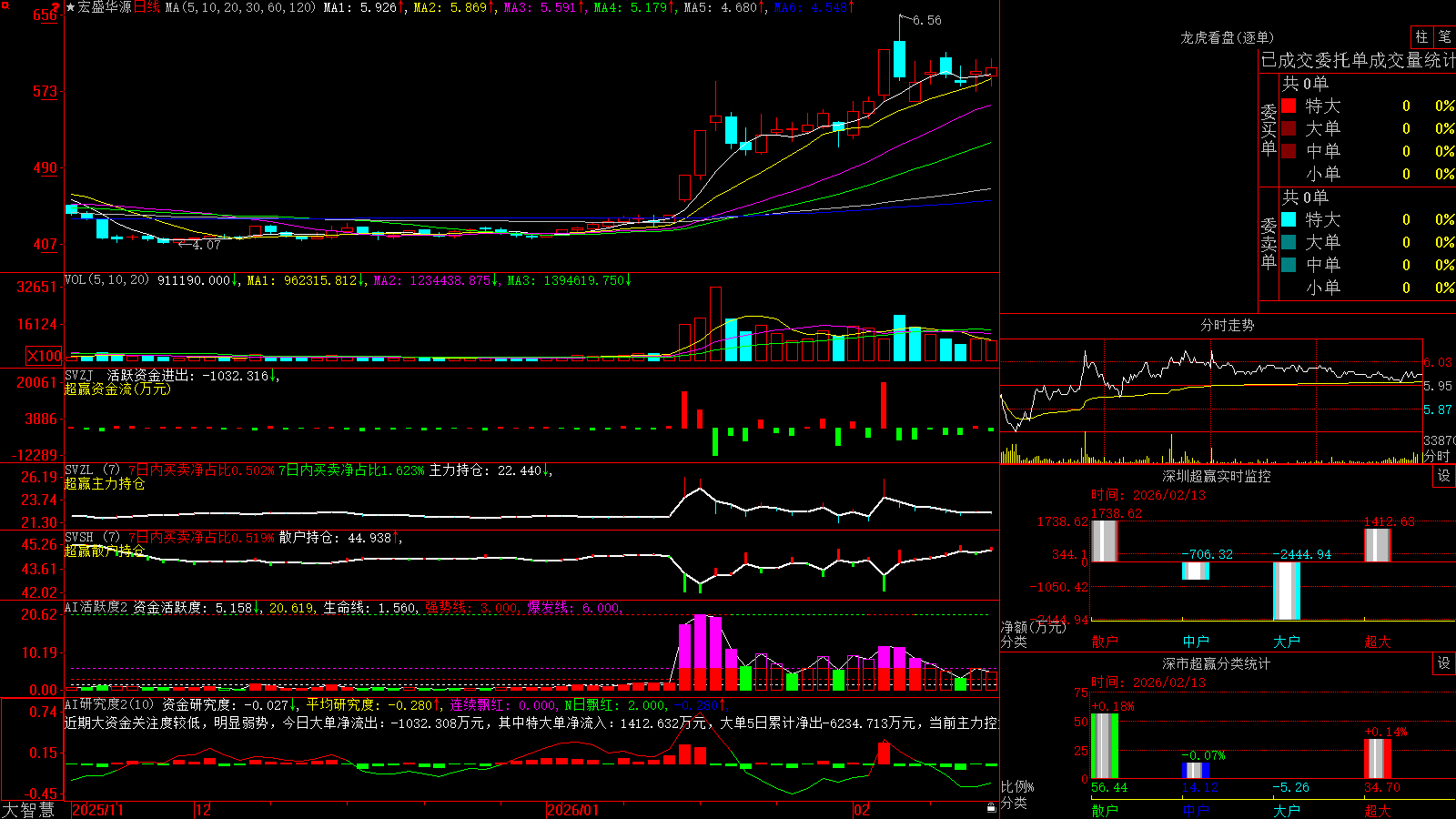The height and width of the screenshot is (819, 1456).
Task: Click the teal 中单 sell-order swatch
Action: click(x=1289, y=265)
